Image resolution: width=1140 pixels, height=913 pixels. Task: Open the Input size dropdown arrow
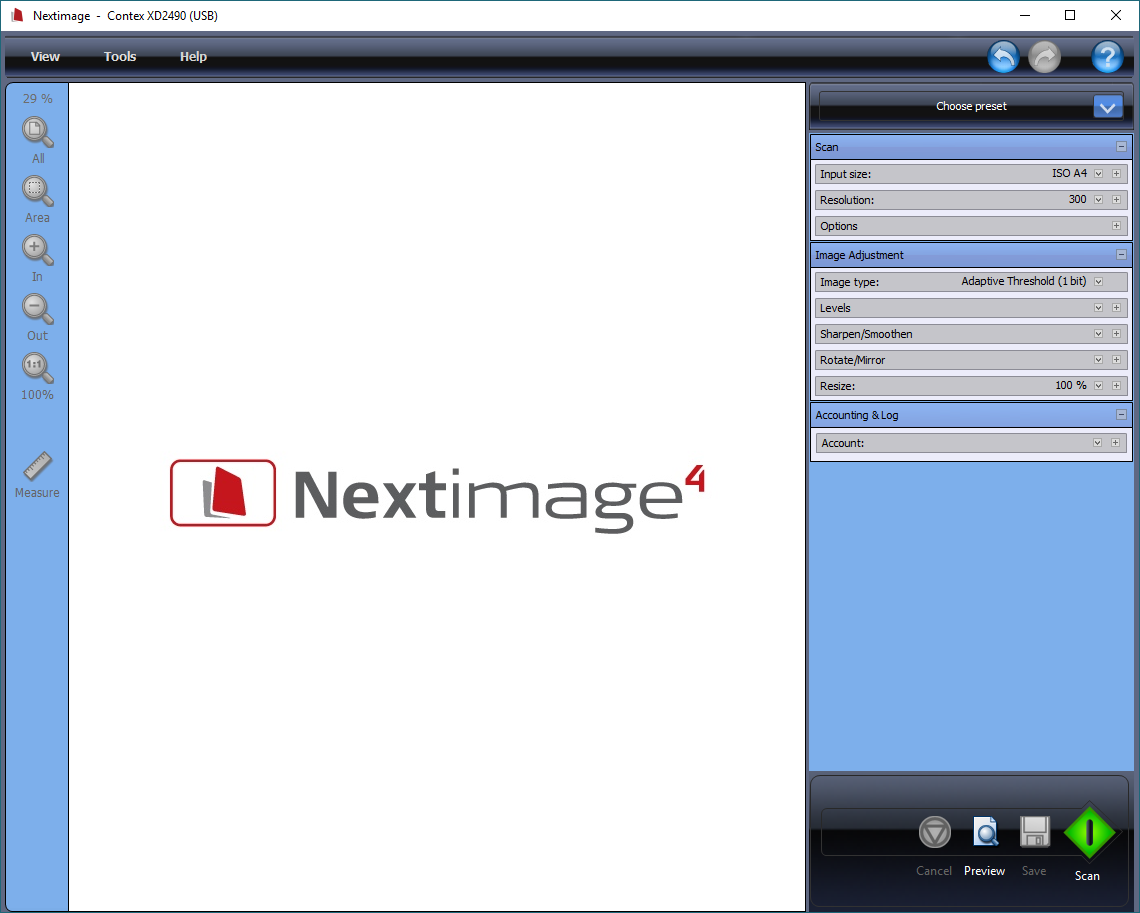tap(1098, 174)
